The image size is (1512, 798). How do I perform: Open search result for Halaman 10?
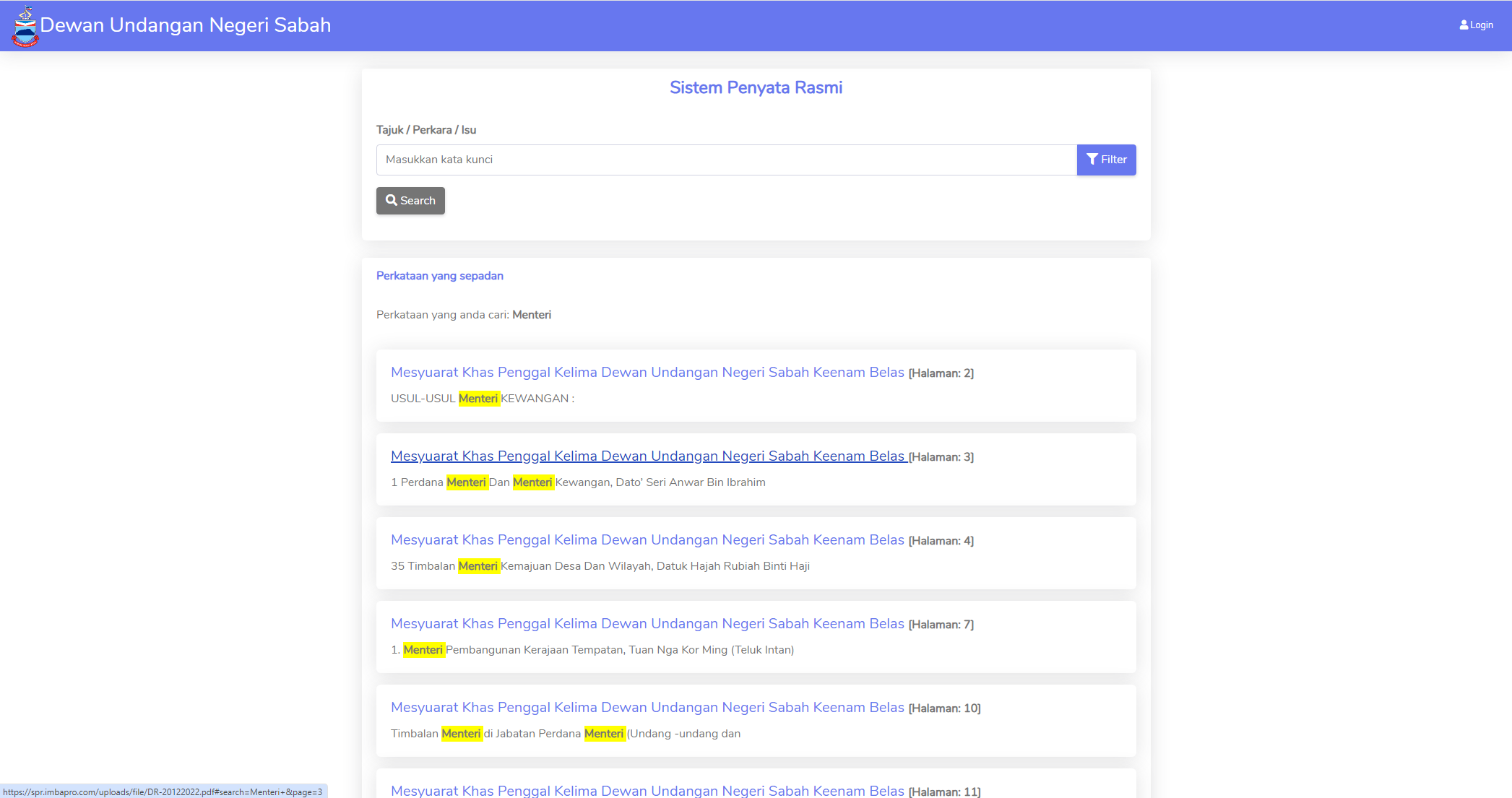pos(647,708)
